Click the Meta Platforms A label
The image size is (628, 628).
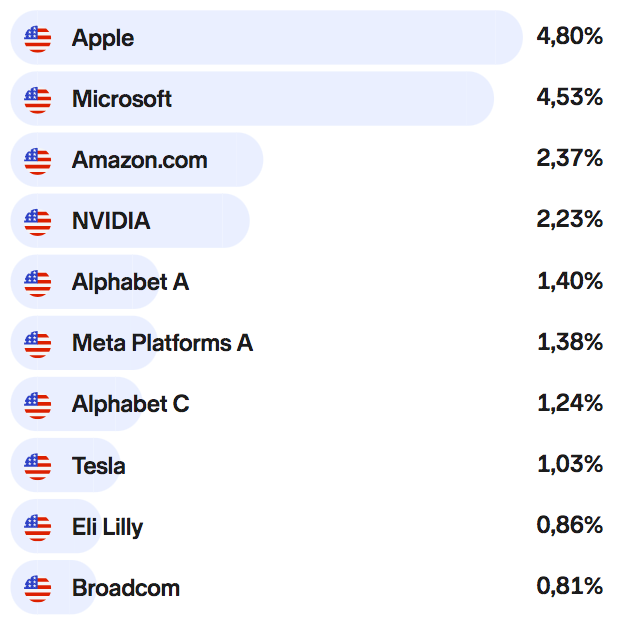pyautogui.click(x=162, y=343)
